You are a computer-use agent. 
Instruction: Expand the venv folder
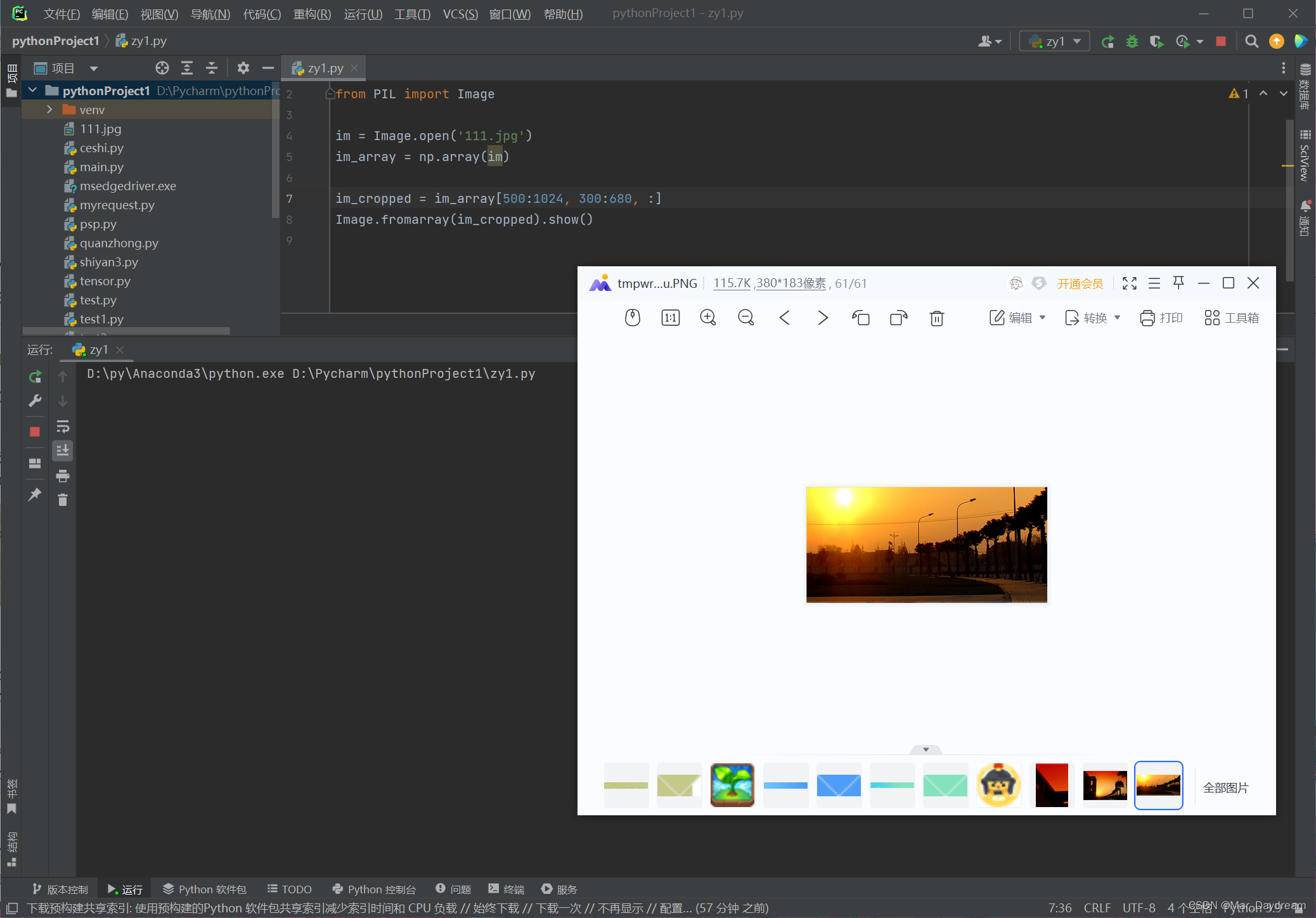tap(49, 110)
